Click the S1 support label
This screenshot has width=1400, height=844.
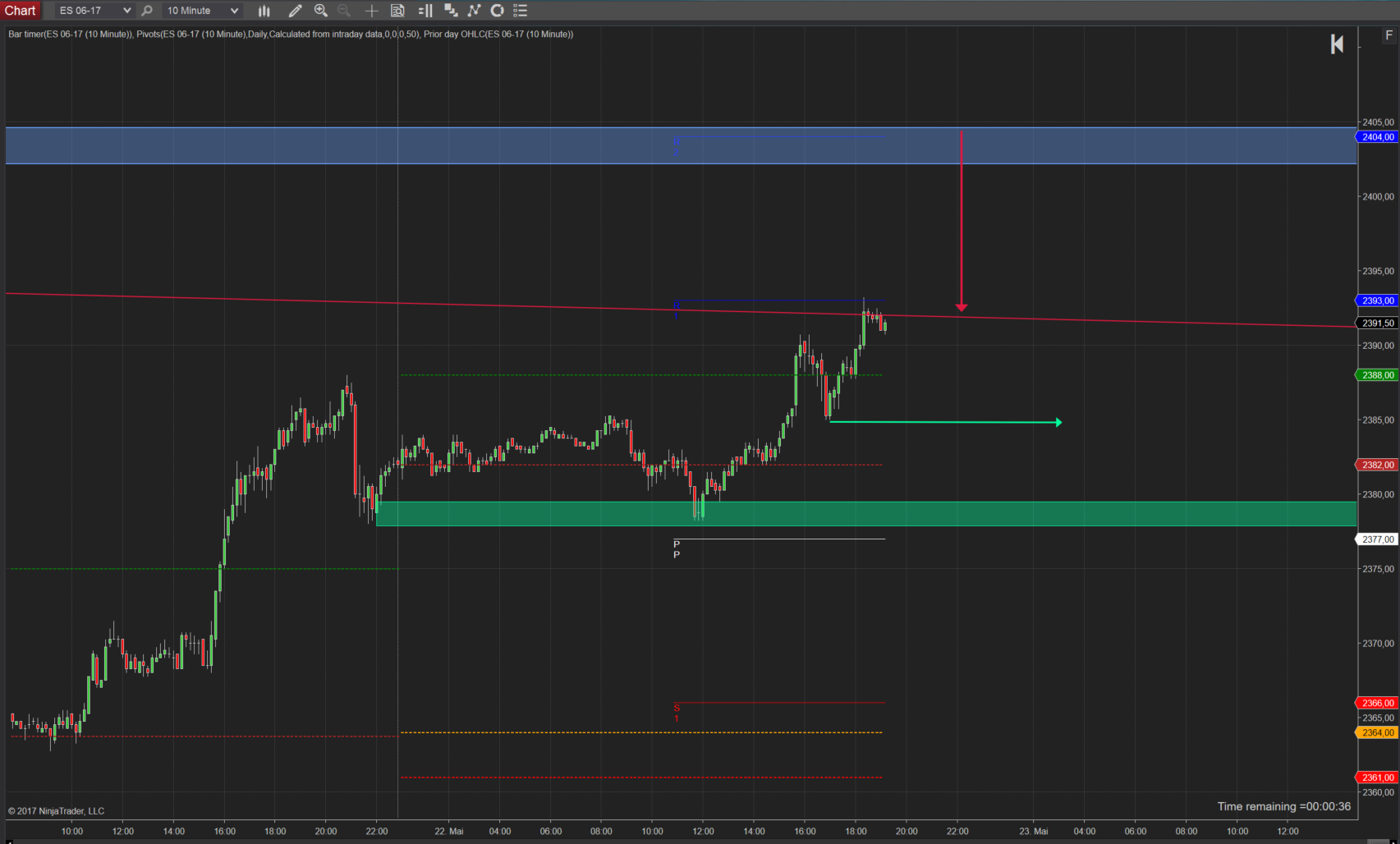pos(677,713)
